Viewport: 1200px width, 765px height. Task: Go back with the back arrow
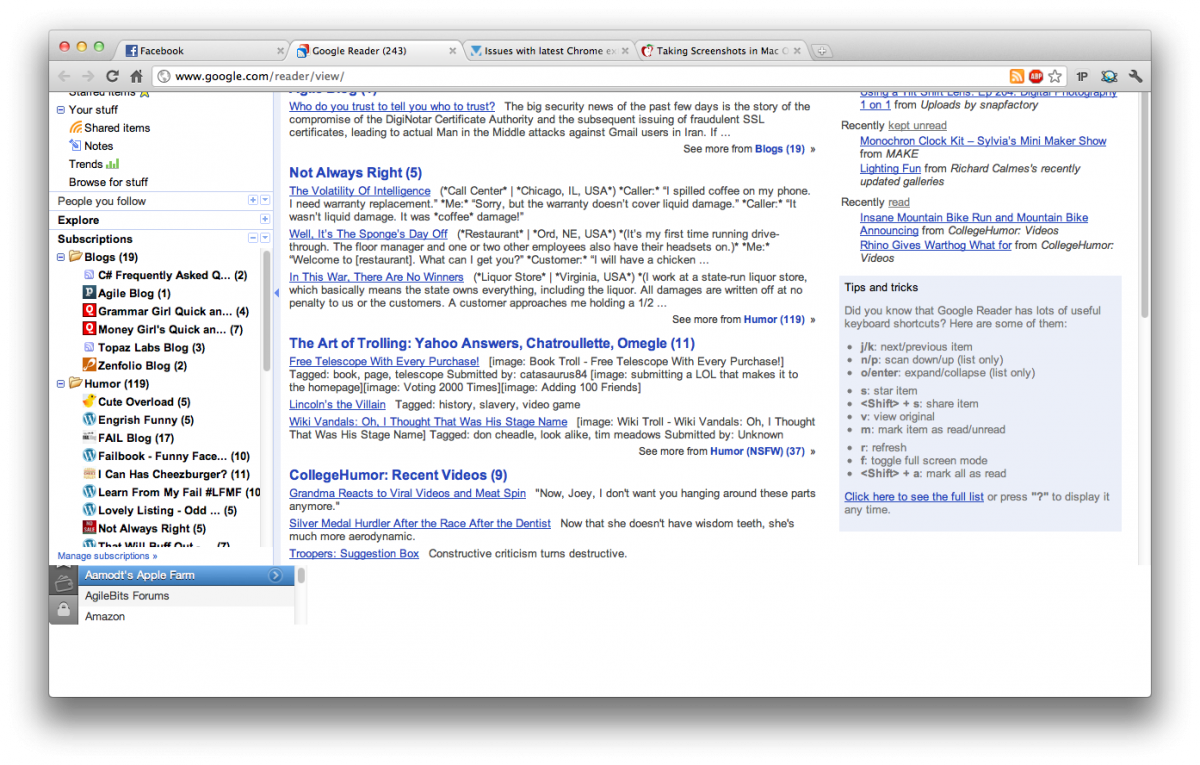click(x=65, y=76)
